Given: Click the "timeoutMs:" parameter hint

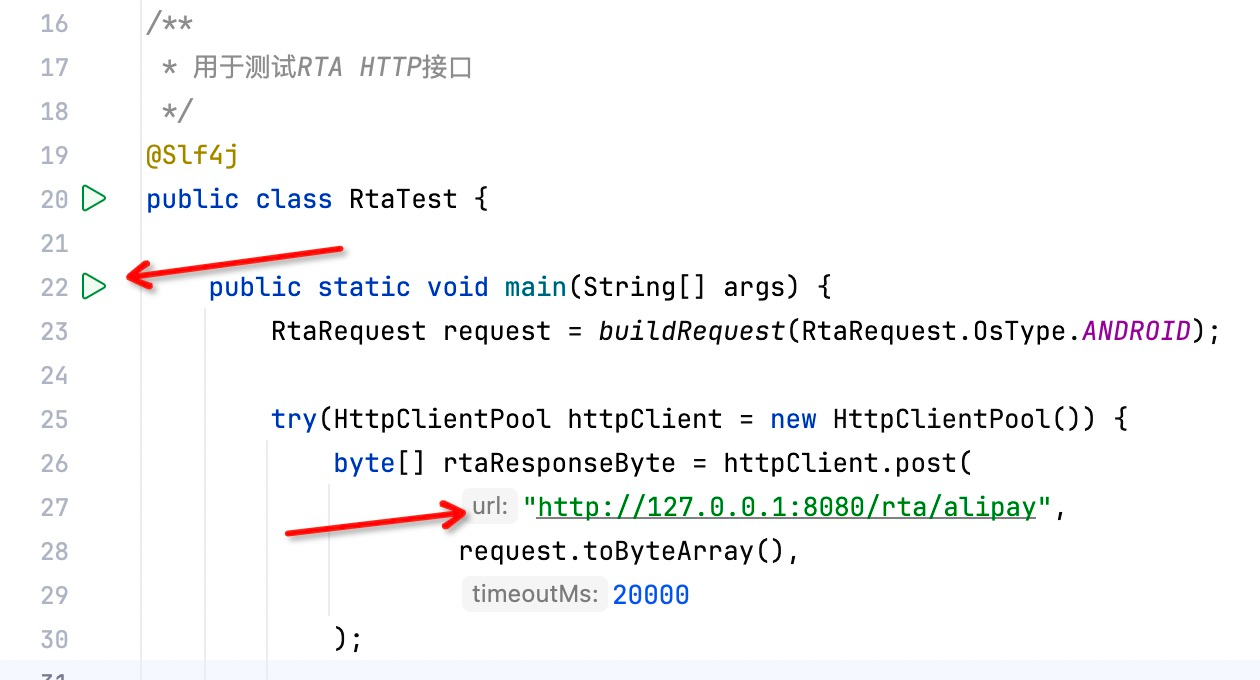Looking at the screenshot, I should 534,595.
